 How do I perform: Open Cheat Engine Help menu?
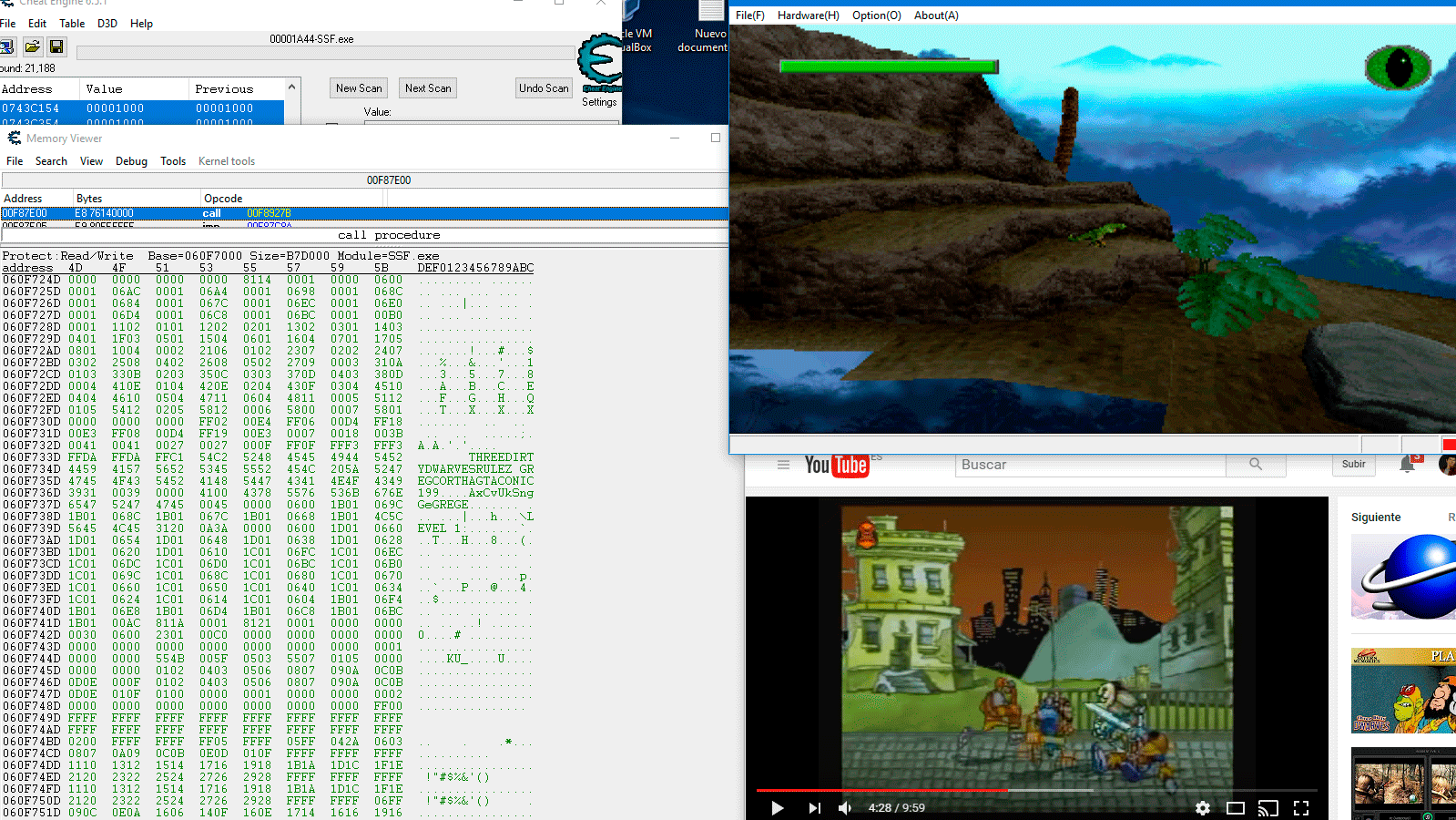point(141,24)
